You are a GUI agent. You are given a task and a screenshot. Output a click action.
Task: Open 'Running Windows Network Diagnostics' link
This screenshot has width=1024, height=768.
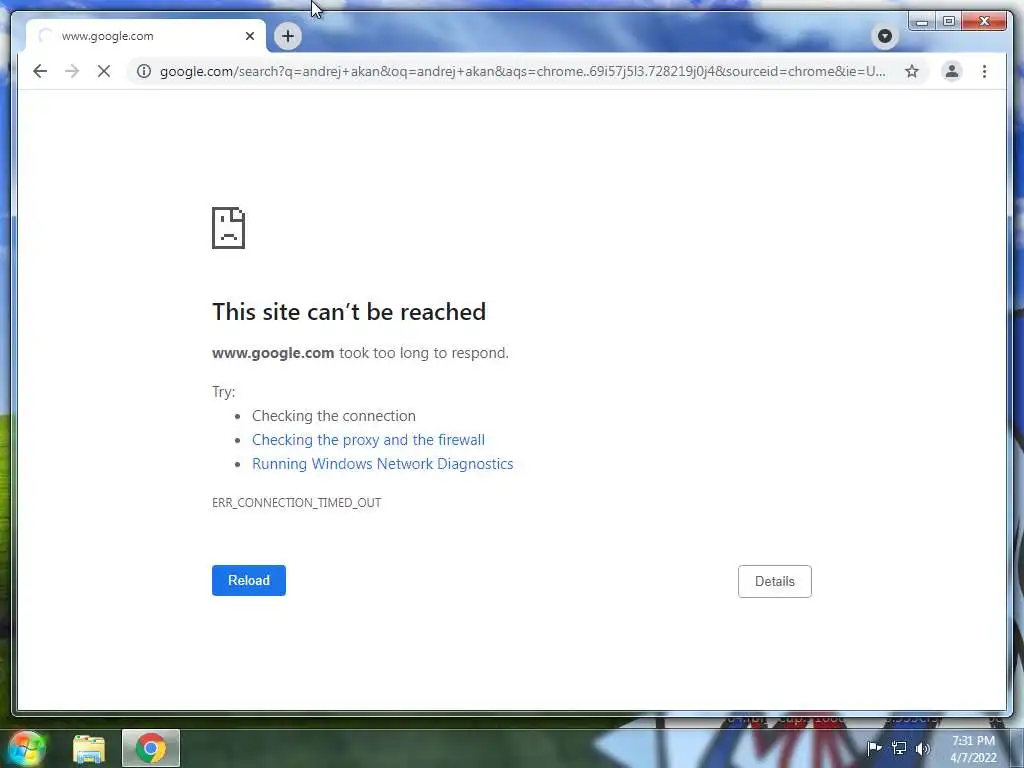(383, 464)
